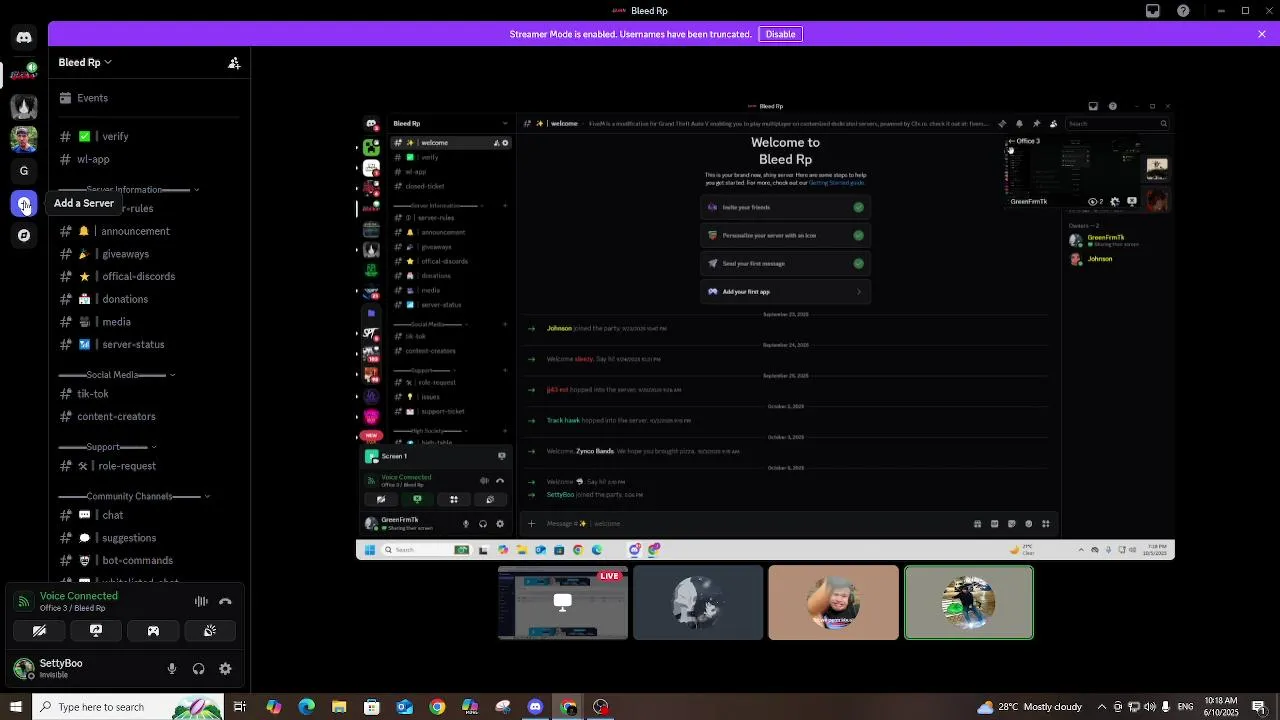The height and width of the screenshot is (720, 1280).
Task: Open user settings gear icon
Action: (225, 669)
